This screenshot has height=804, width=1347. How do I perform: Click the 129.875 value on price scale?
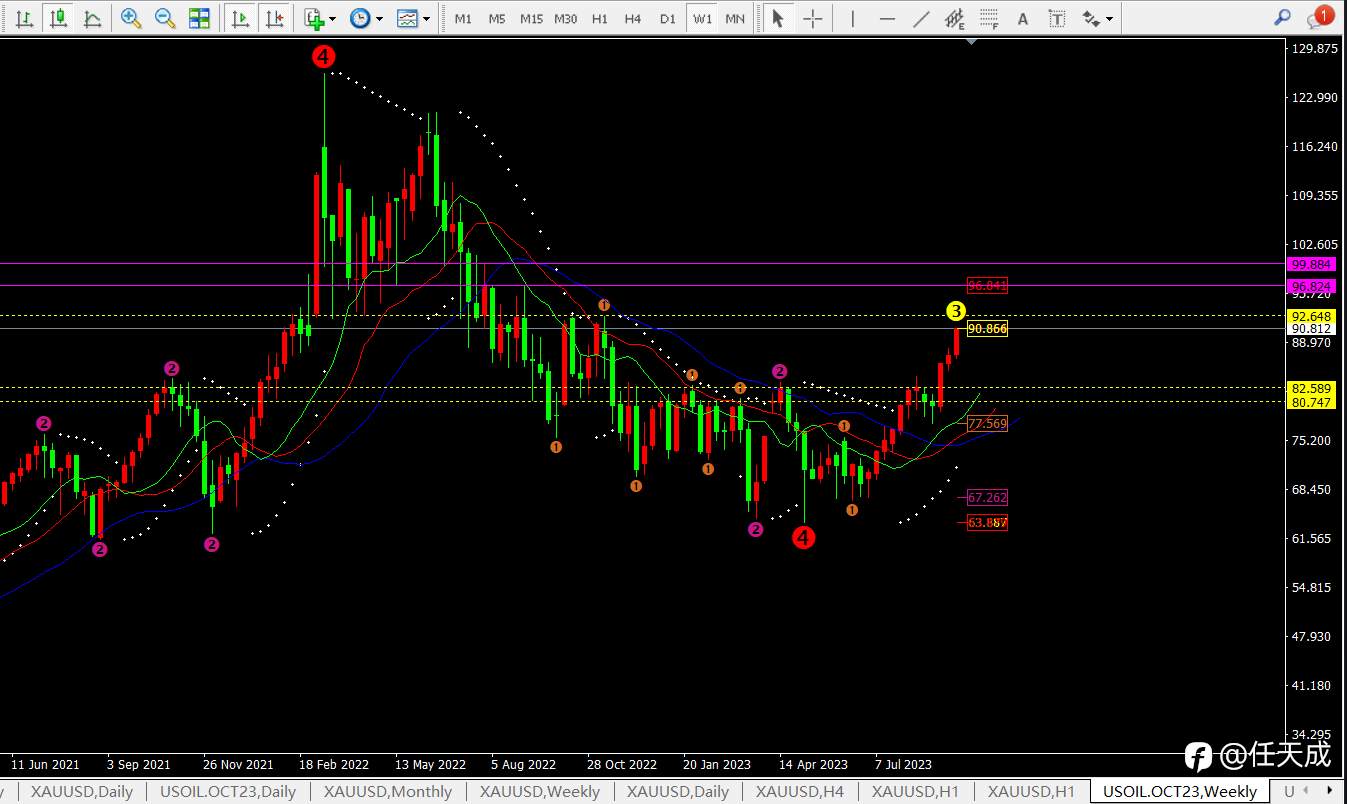[1315, 49]
